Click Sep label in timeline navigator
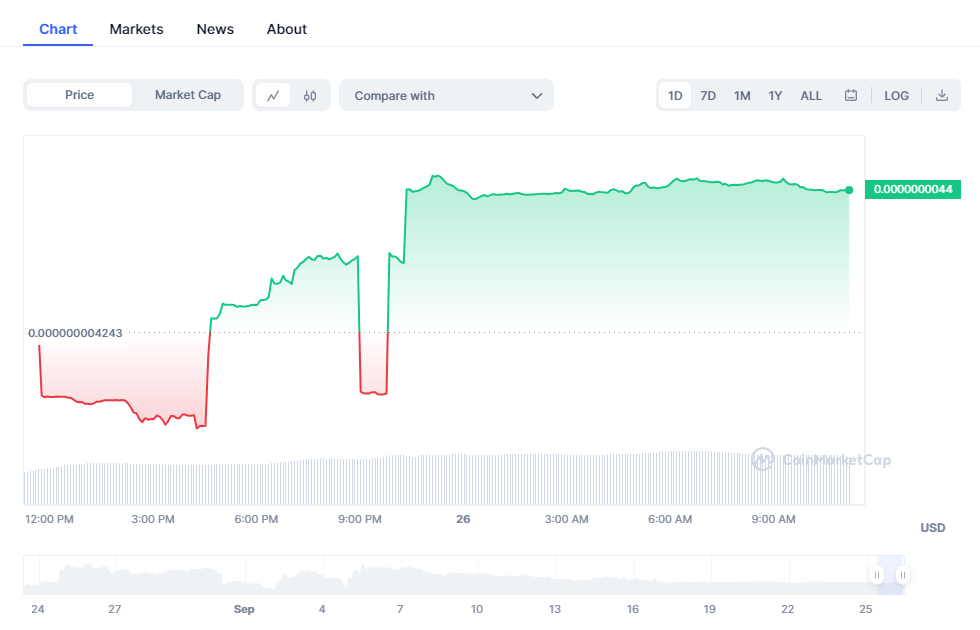 click(244, 609)
